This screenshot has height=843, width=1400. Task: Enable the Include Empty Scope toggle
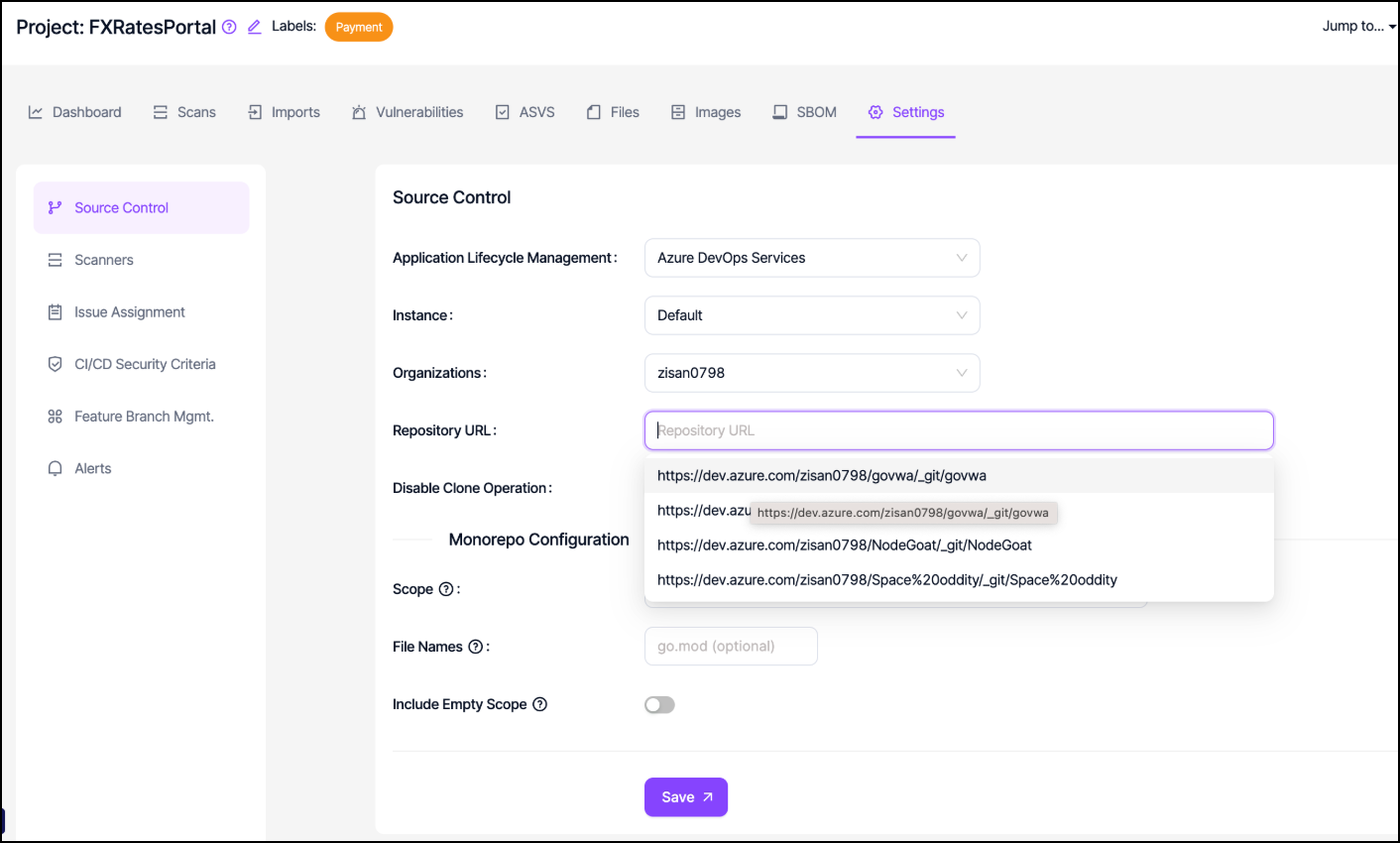(x=659, y=704)
